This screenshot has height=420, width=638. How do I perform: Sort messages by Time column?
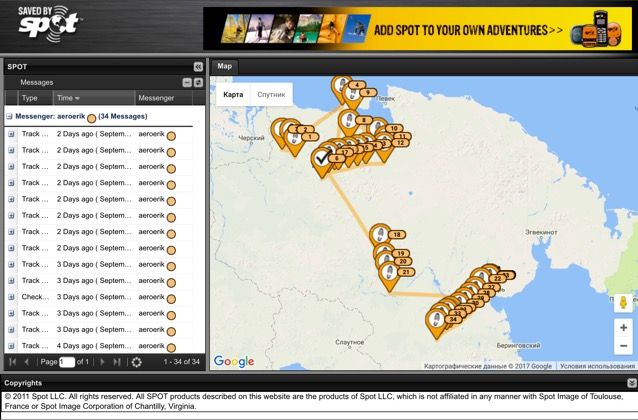94,98
